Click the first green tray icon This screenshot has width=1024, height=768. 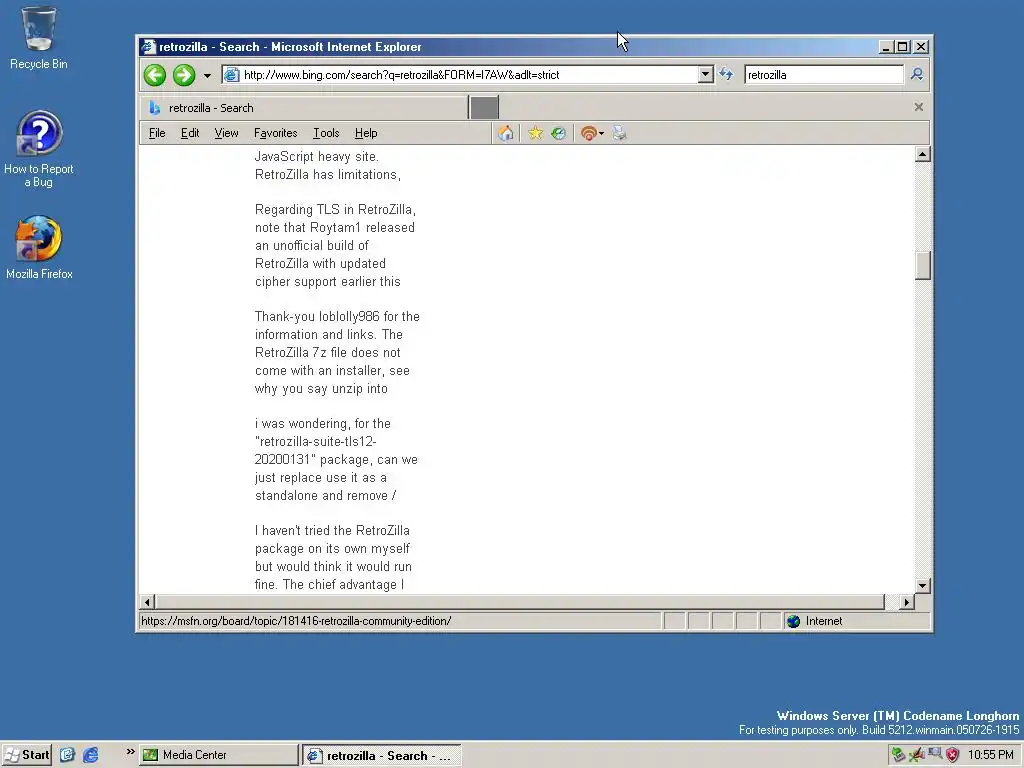(898, 755)
